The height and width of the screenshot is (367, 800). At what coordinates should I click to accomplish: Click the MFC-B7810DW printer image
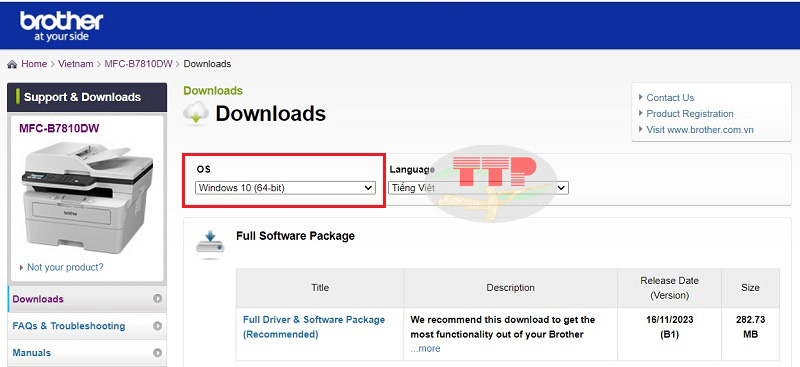(87, 197)
